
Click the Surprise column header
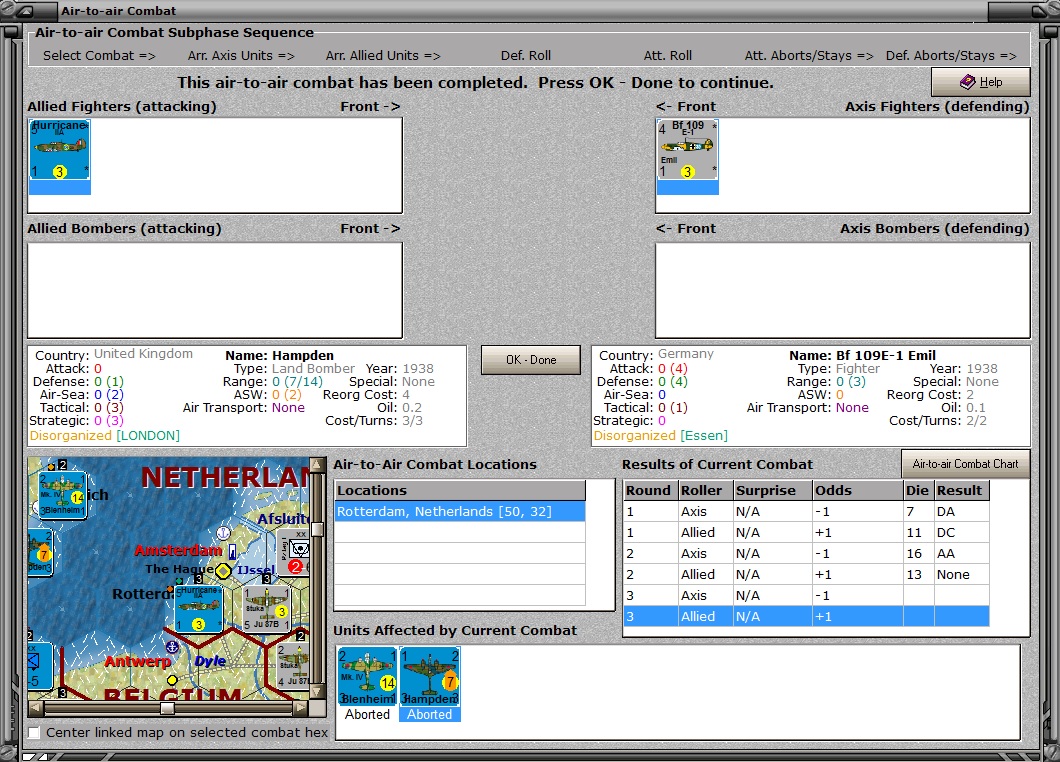coord(773,490)
